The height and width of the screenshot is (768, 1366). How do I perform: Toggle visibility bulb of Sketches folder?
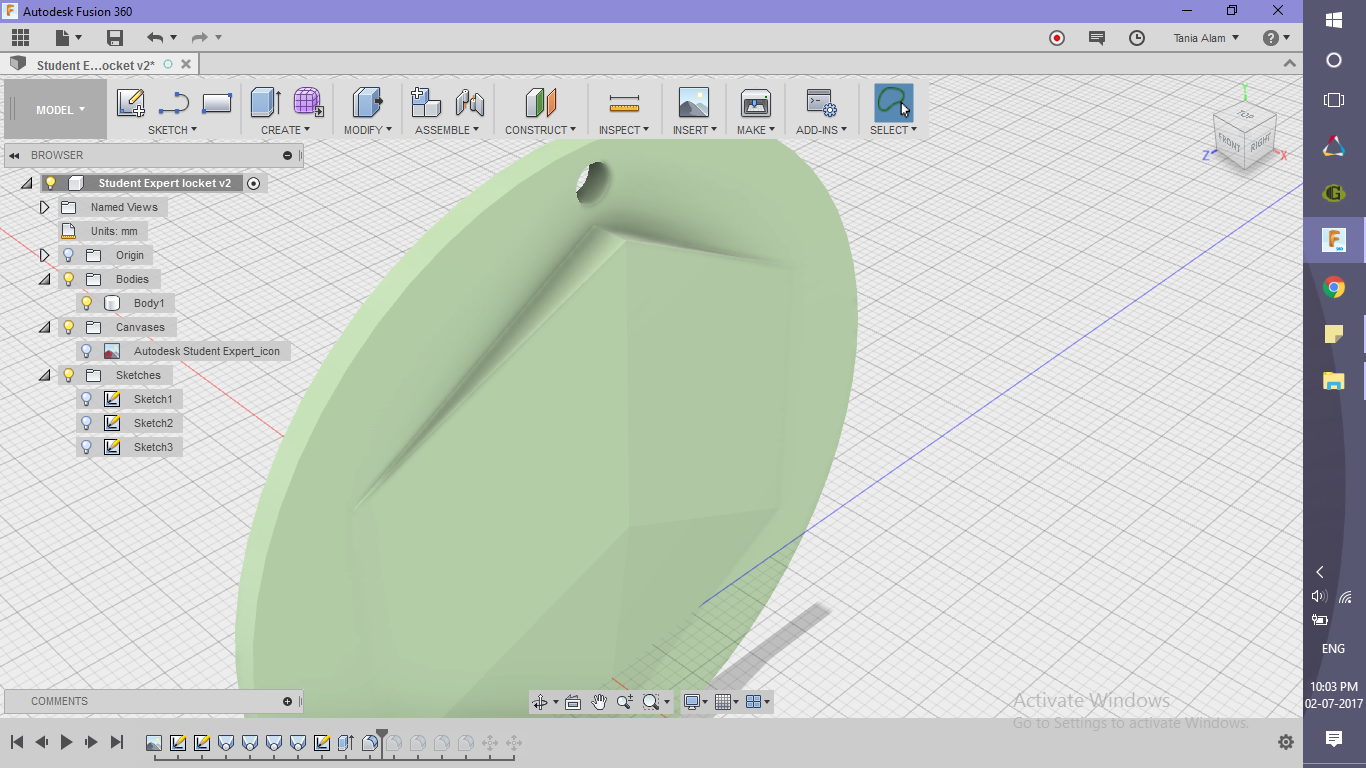tap(68, 375)
